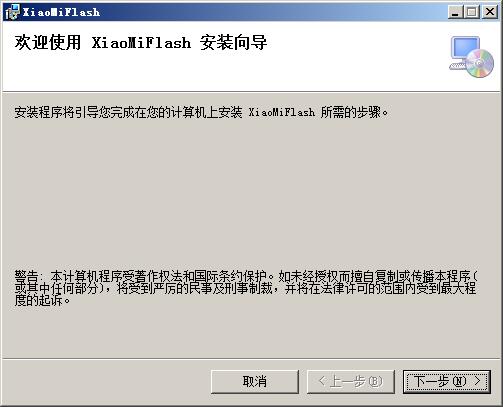Maximize the XiaoMiFlash setup window
The image size is (503, 407).
click(471, 12)
